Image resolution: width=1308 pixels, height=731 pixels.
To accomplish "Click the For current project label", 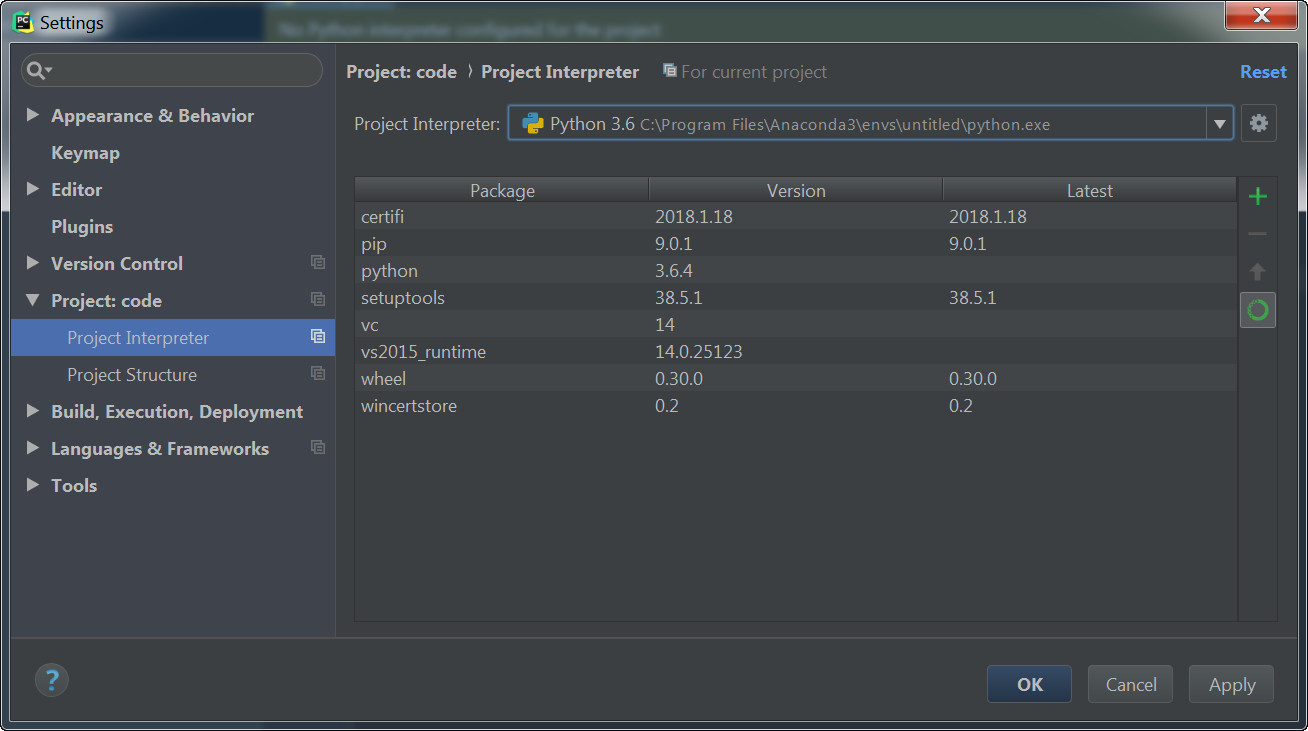I will (x=754, y=72).
